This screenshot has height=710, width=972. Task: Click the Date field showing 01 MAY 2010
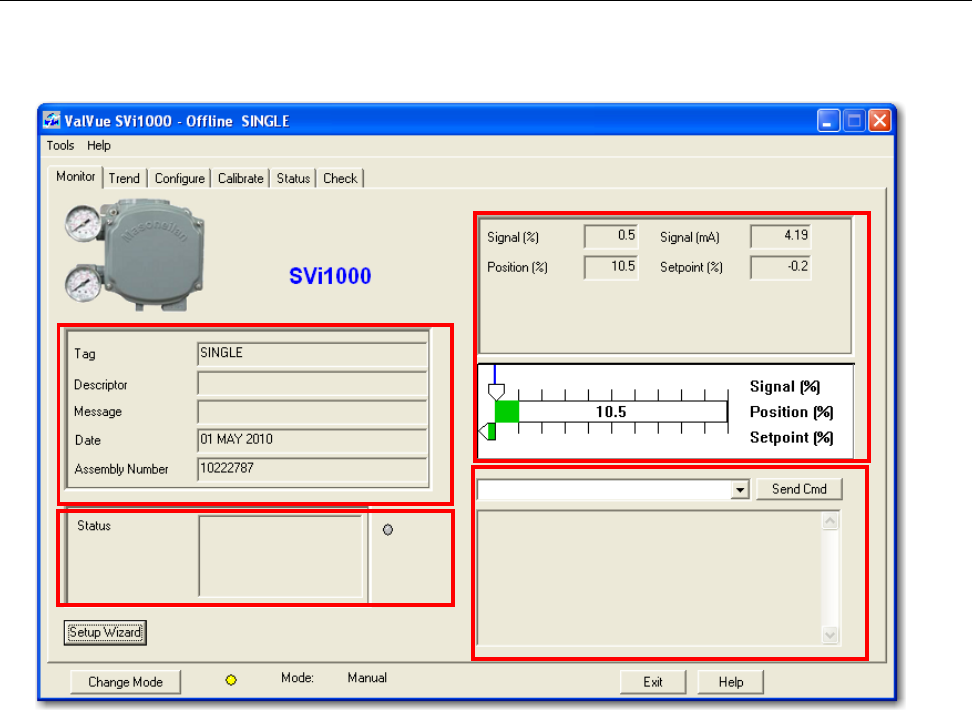click(312, 440)
